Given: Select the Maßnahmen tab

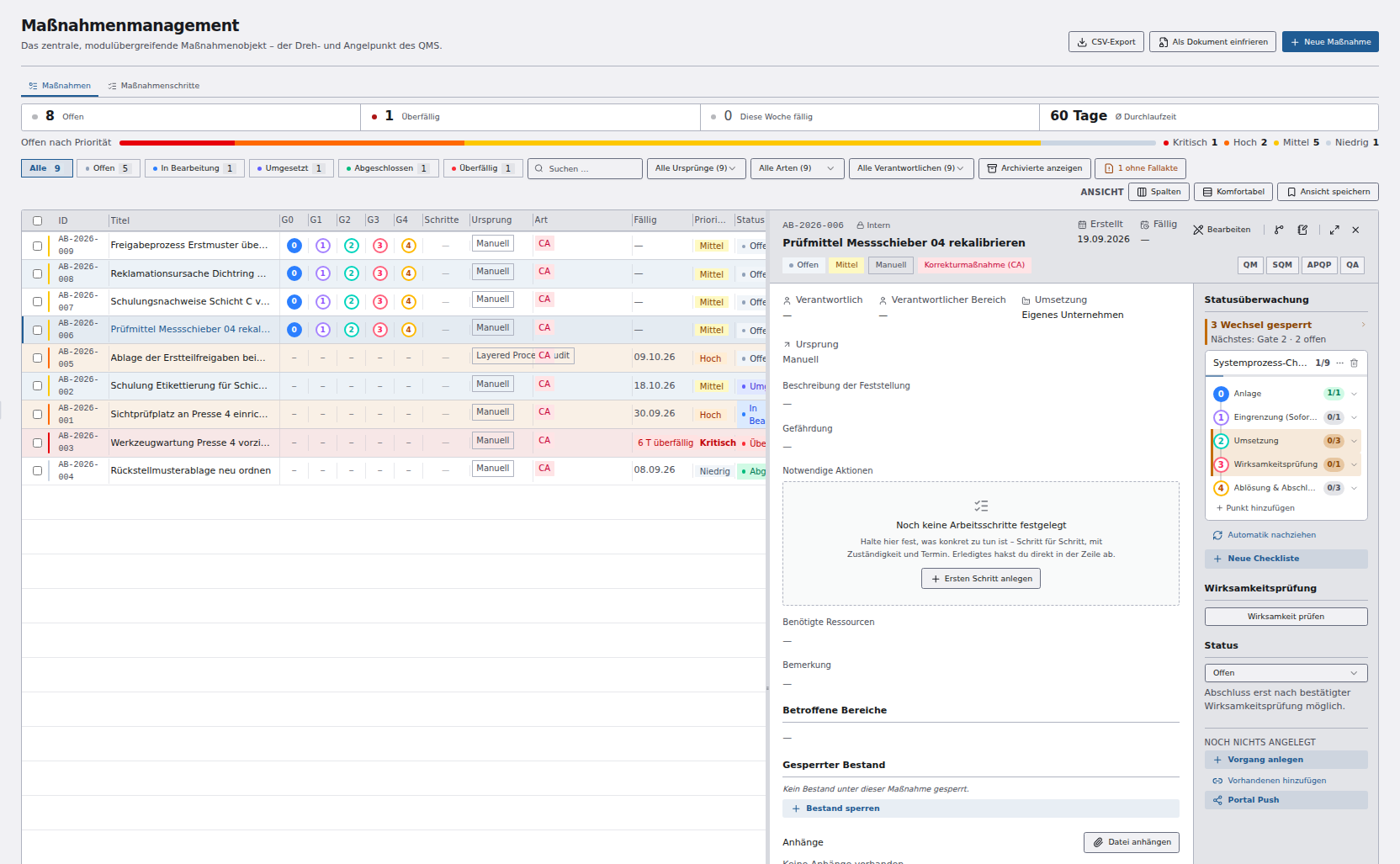Looking at the screenshot, I should tap(60, 86).
